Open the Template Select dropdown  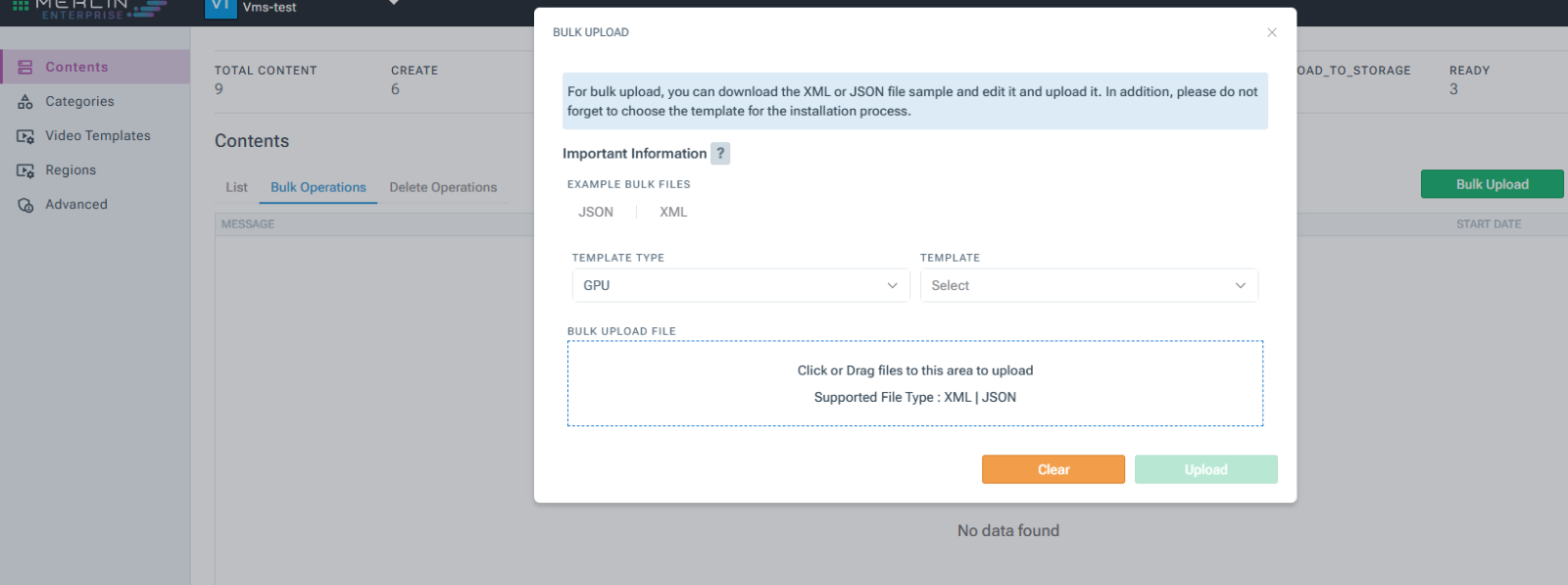click(x=1089, y=285)
